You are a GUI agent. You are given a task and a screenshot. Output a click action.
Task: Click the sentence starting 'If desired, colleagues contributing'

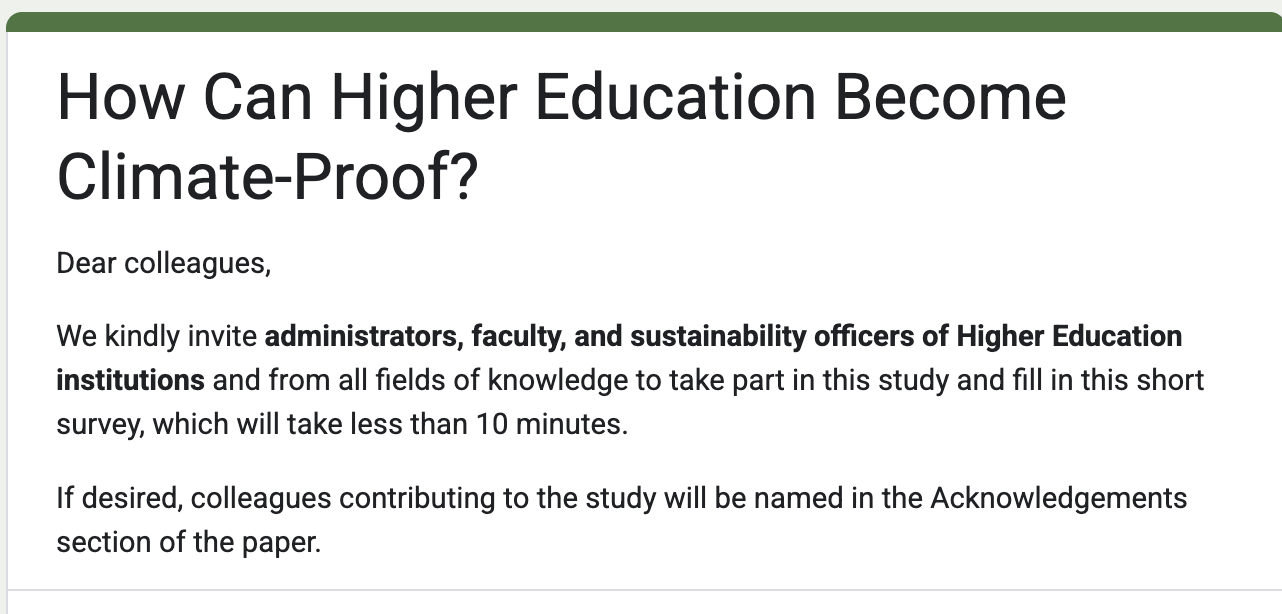tap(622, 498)
